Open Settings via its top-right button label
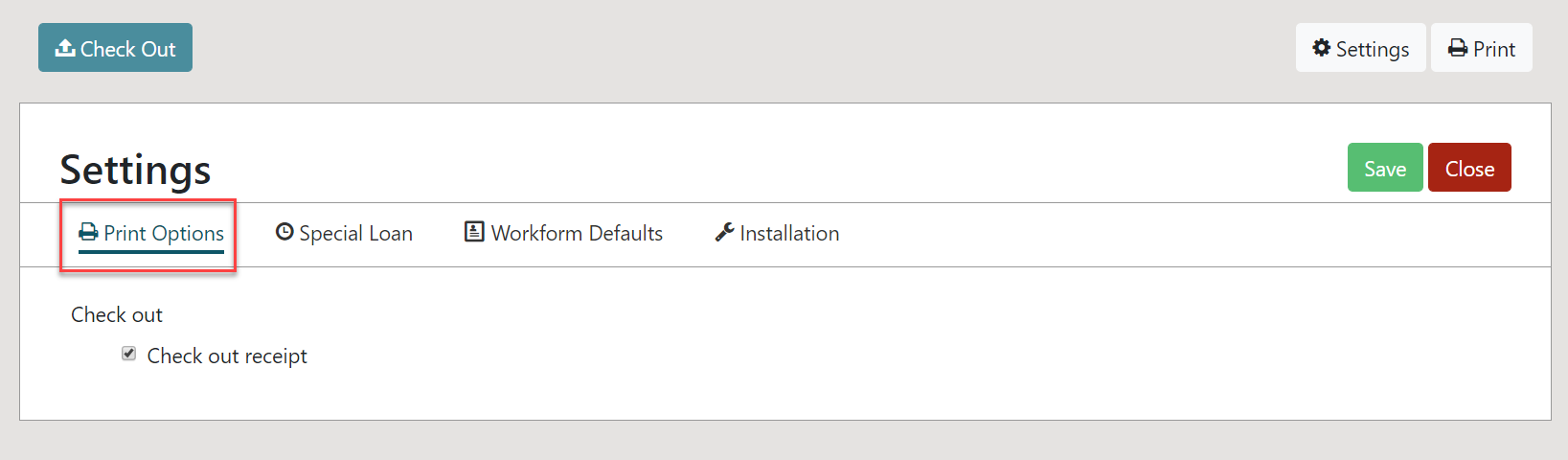 pos(1373,50)
